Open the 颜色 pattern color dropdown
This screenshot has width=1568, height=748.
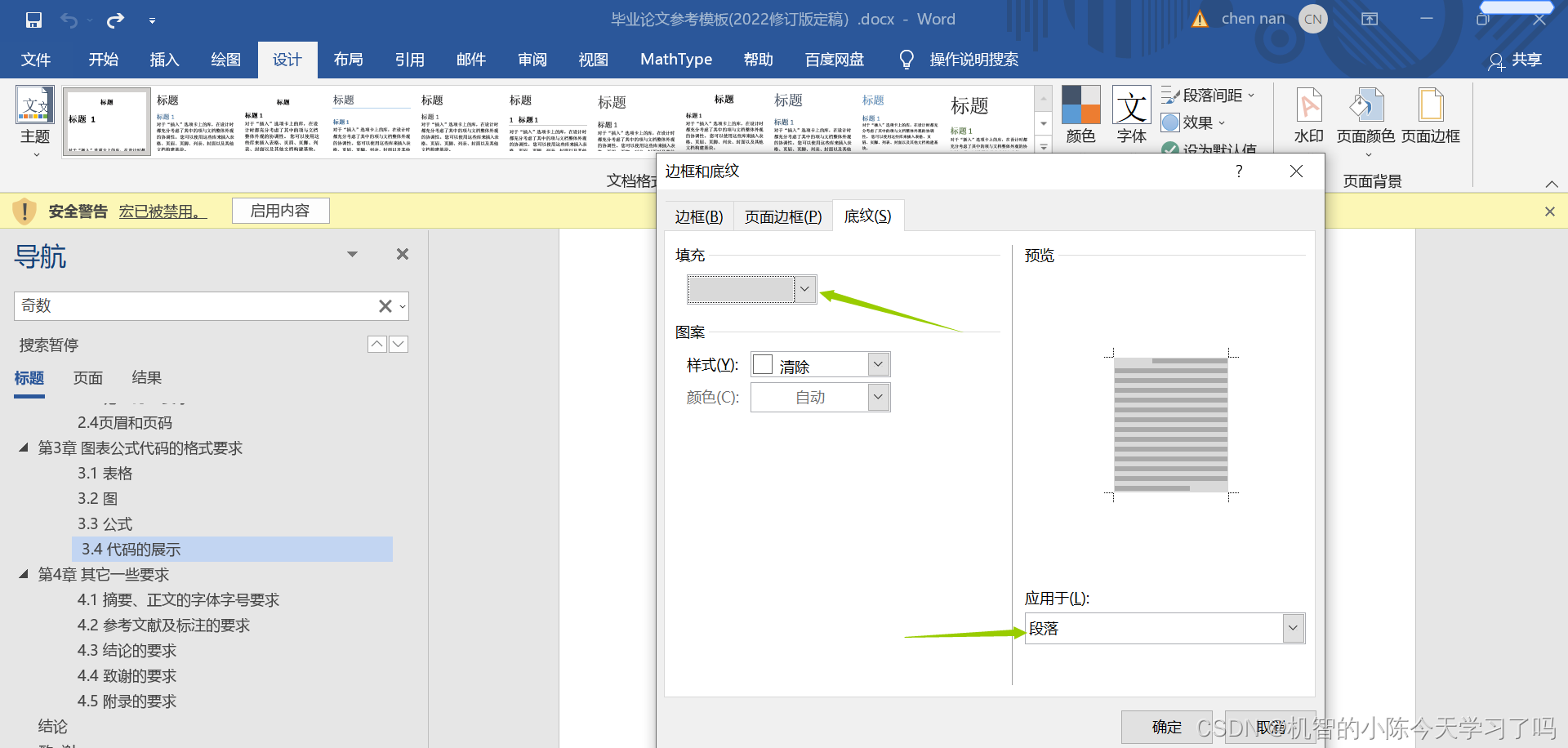click(878, 398)
